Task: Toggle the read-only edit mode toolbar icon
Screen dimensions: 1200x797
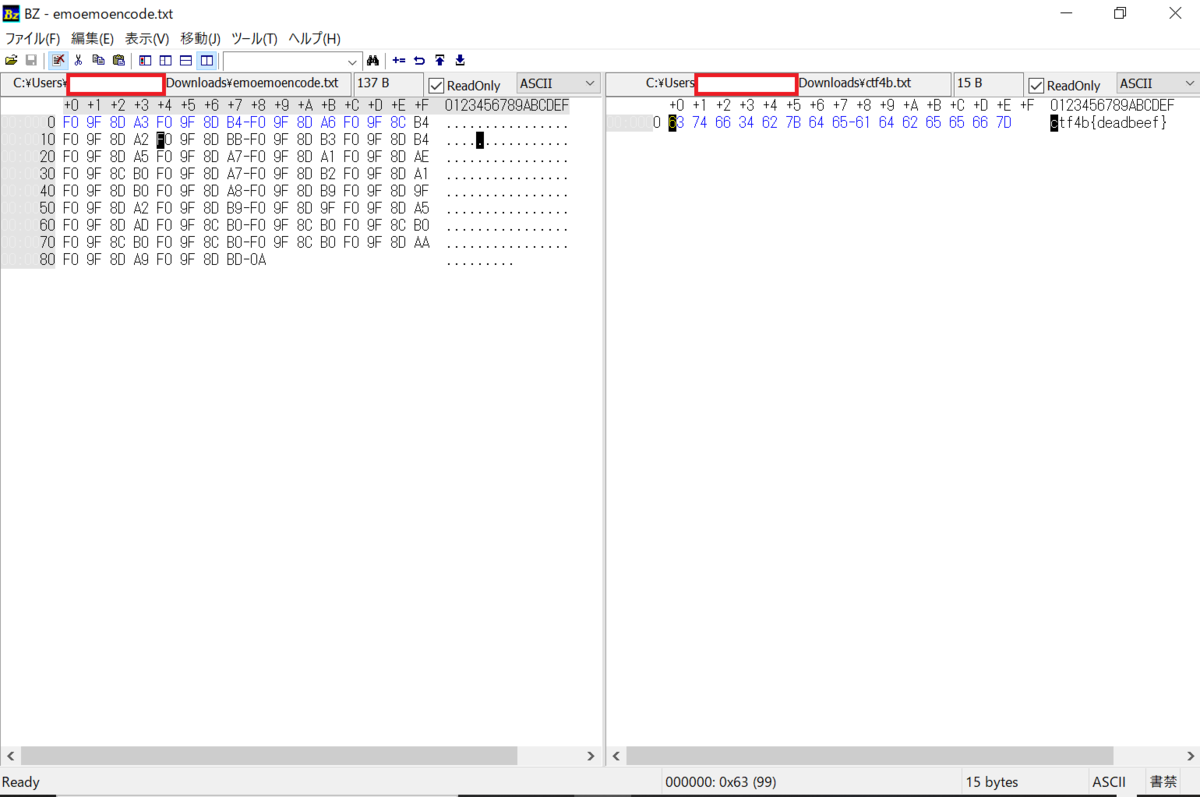Action: [x=59, y=60]
